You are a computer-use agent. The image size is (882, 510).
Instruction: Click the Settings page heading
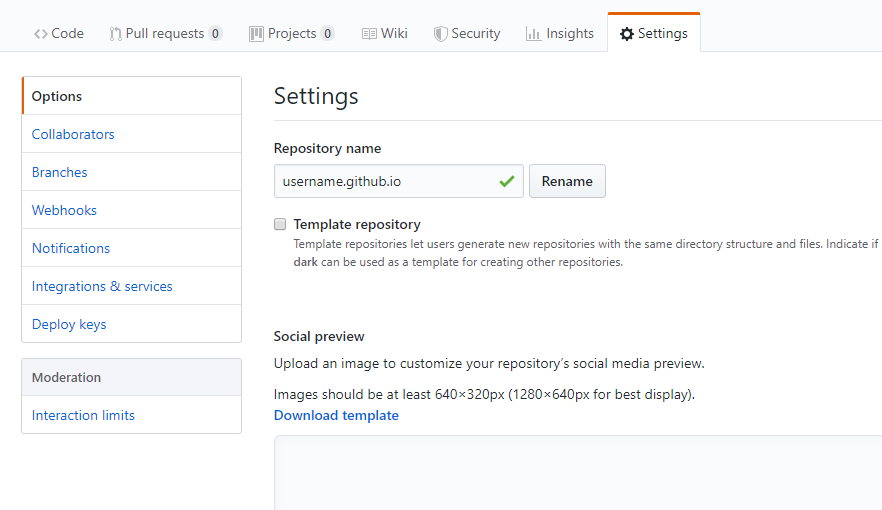(x=316, y=96)
